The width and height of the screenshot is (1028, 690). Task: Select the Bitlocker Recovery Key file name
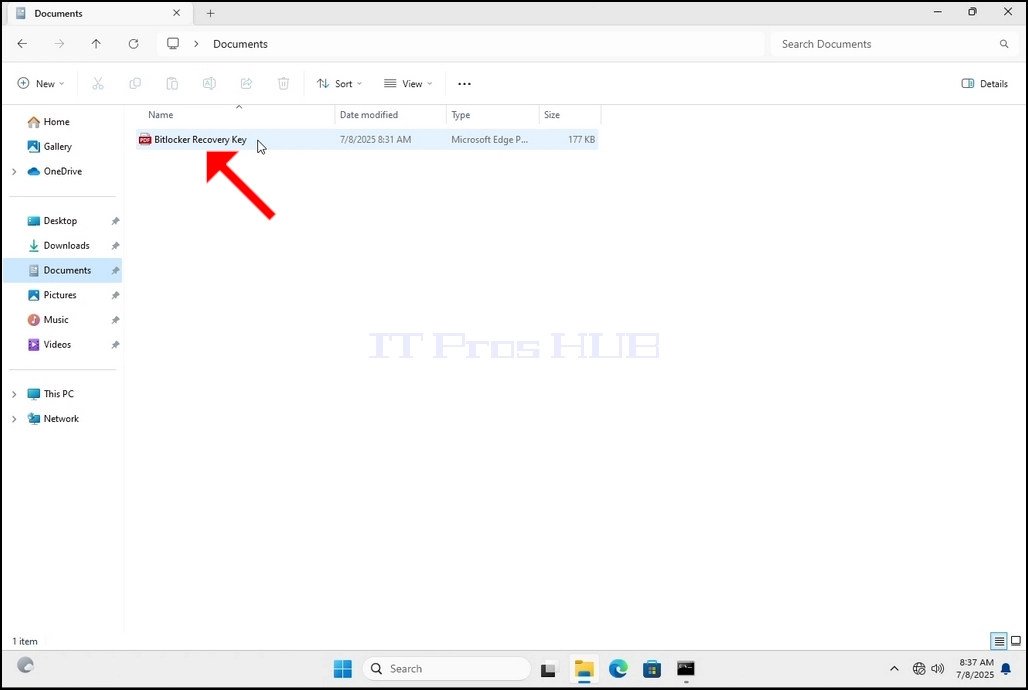(x=201, y=140)
